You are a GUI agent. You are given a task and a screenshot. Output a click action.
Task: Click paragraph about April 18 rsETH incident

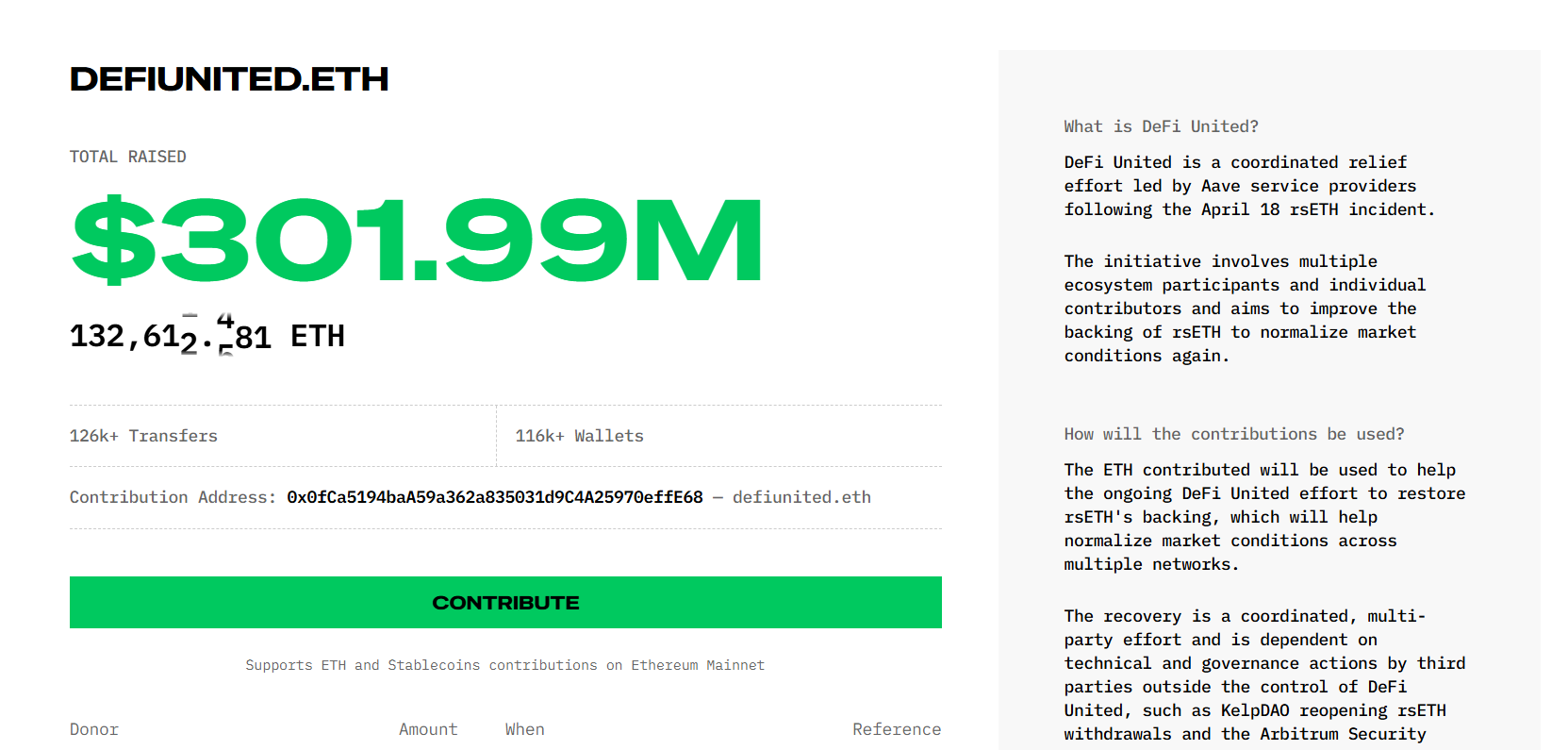tap(1248, 186)
